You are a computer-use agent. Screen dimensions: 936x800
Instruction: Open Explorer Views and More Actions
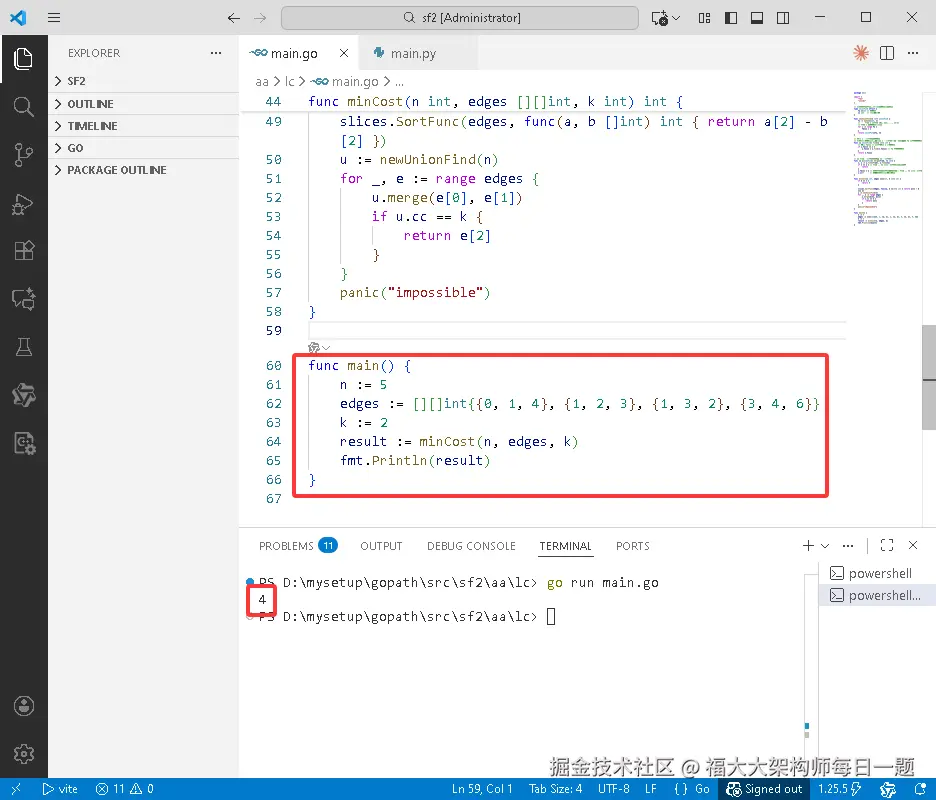pyautogui.click(x=215, y=53)
